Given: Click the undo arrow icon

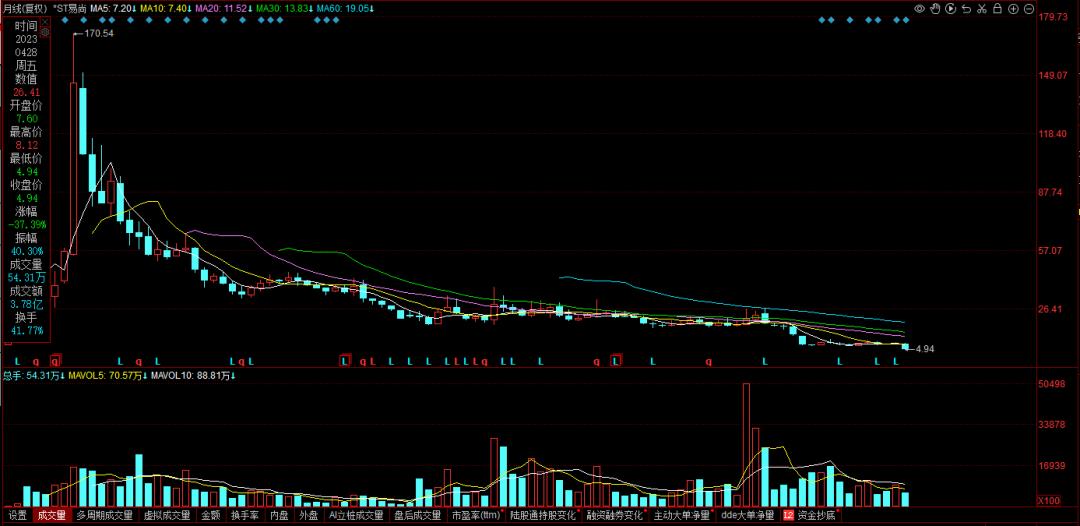Looking at the screenshot, I should pos(966,9).
